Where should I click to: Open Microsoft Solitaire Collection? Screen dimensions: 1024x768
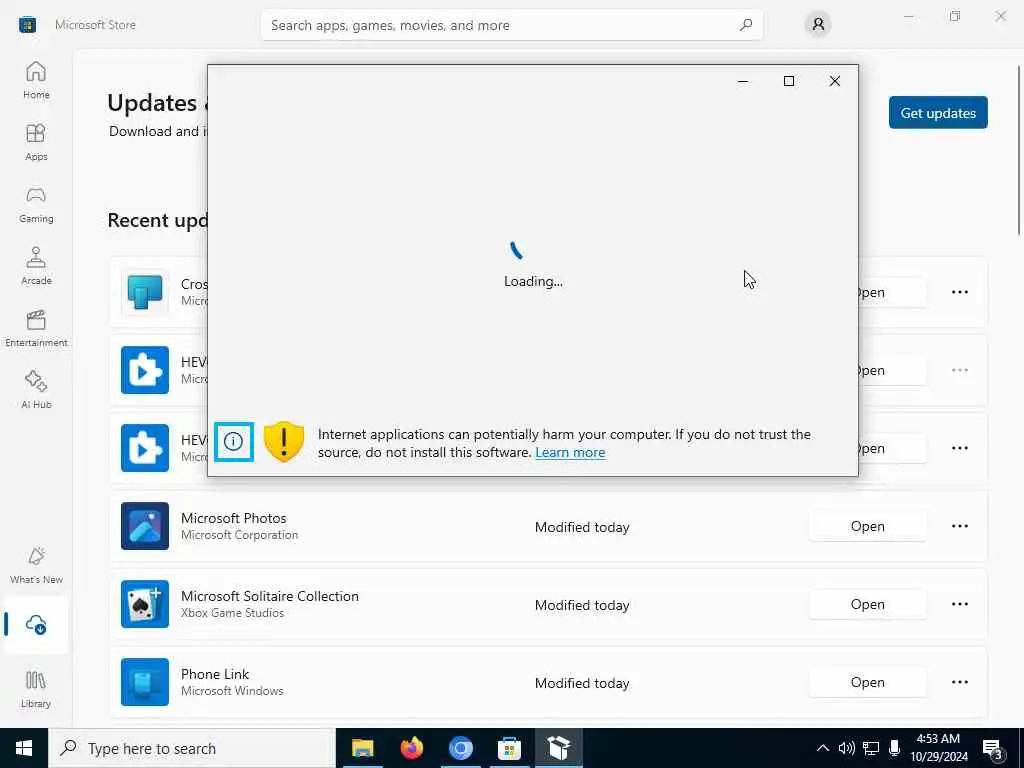click(x=867, y=604)
